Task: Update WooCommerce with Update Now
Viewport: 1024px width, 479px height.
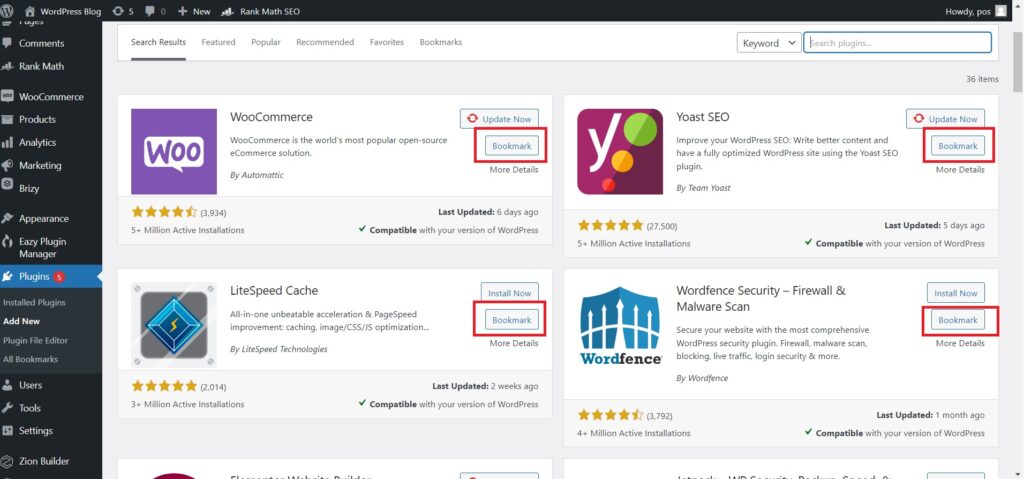Action: (x=499, y=119)
